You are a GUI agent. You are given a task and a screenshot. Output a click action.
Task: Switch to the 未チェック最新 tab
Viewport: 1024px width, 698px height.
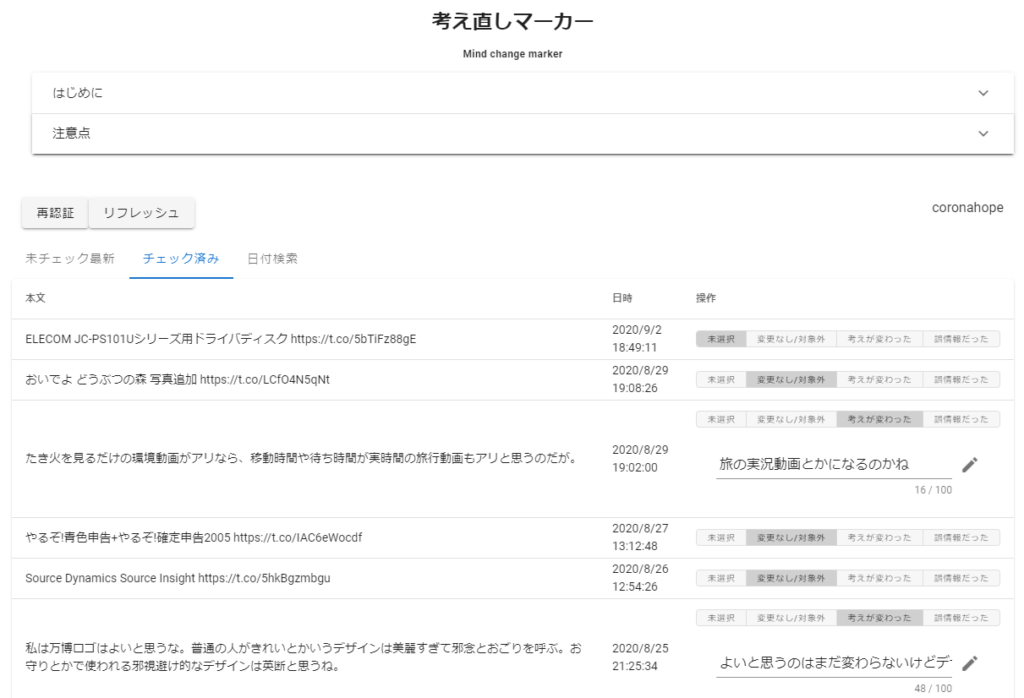pos(70,259)
